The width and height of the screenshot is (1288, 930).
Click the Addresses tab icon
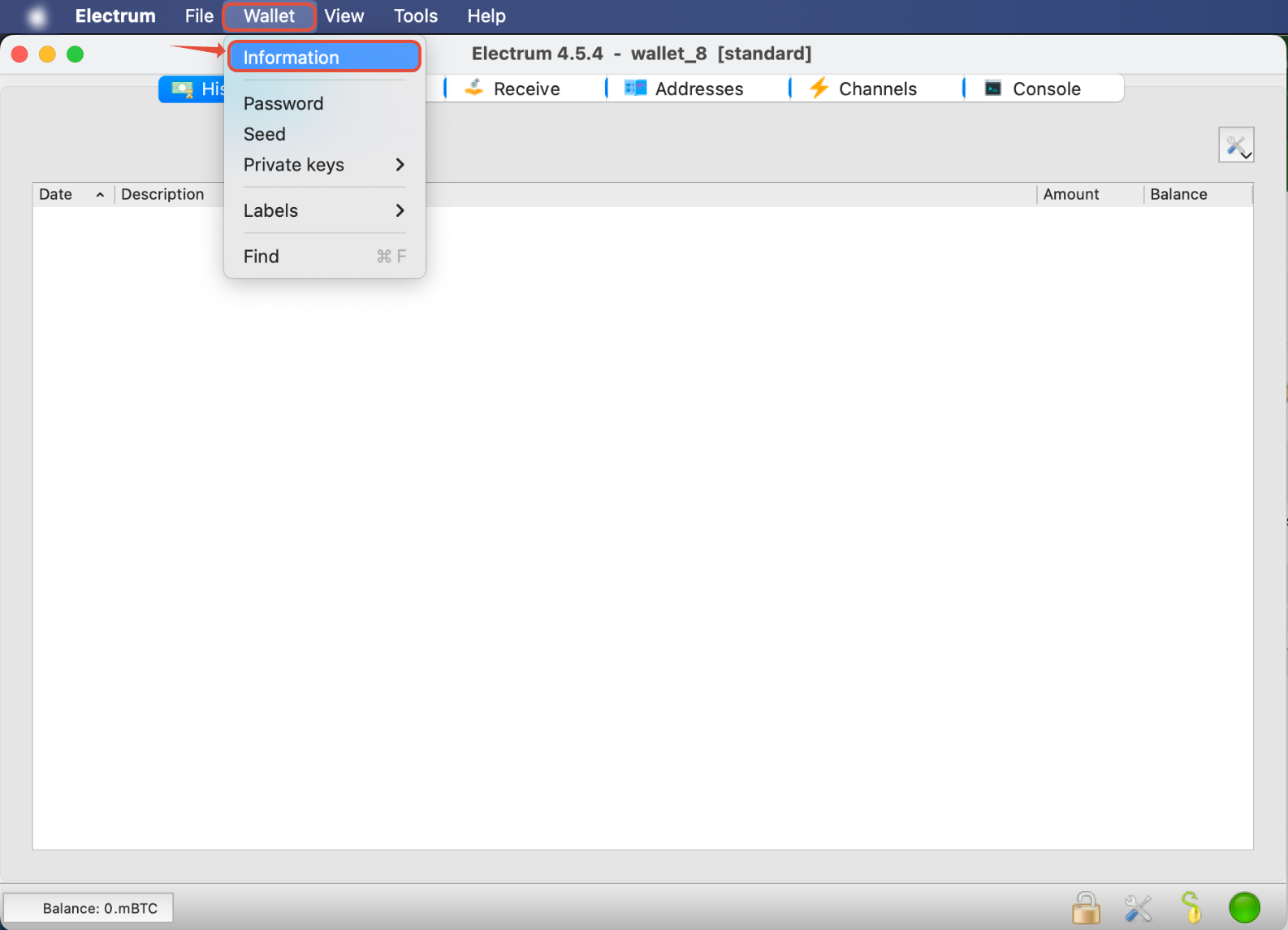point(636,88)
